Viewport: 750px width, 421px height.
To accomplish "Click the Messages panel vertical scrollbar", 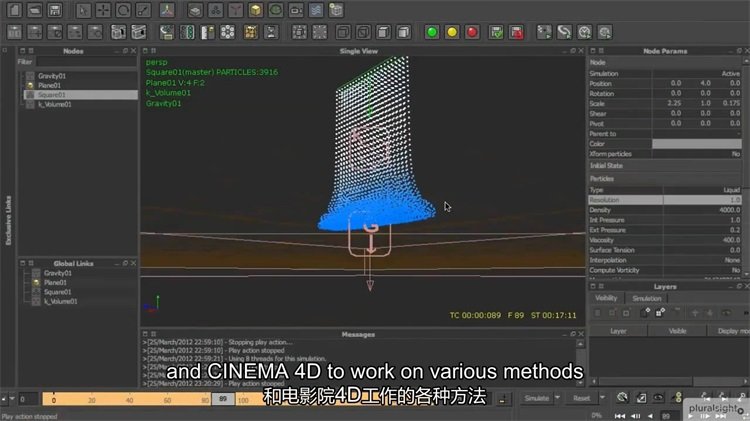I will pyautogui.click(x=580, y=364).
